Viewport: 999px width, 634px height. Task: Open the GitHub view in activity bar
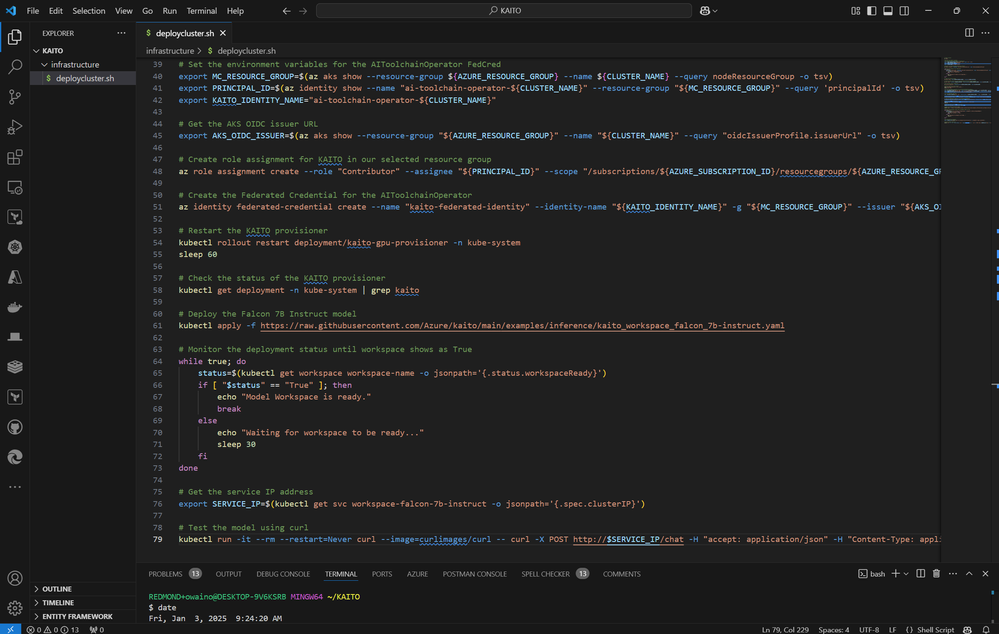[x=15, y=427]
